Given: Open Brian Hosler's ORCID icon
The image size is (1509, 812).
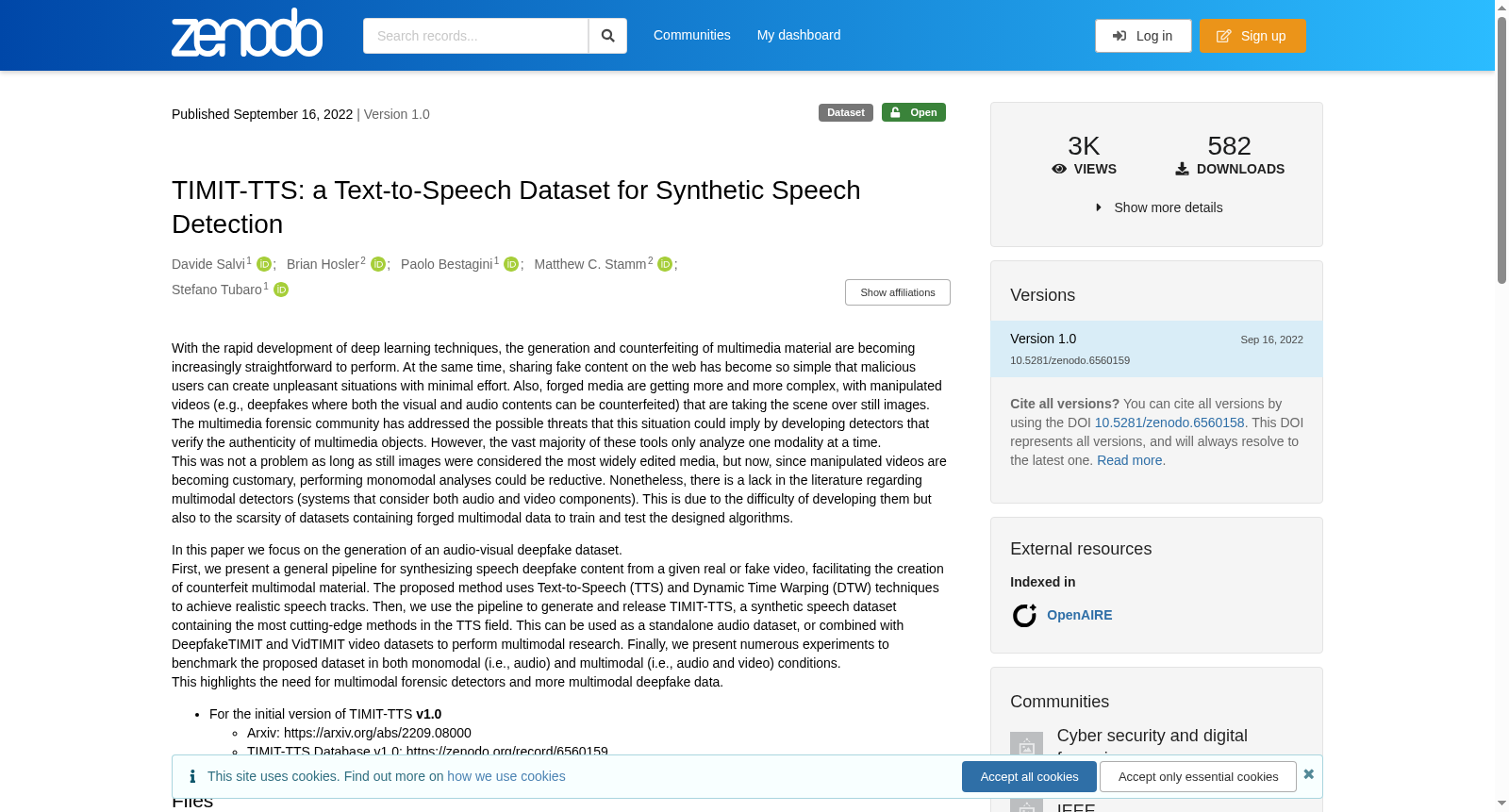Looking at the screenshot, I should (378, 264).
